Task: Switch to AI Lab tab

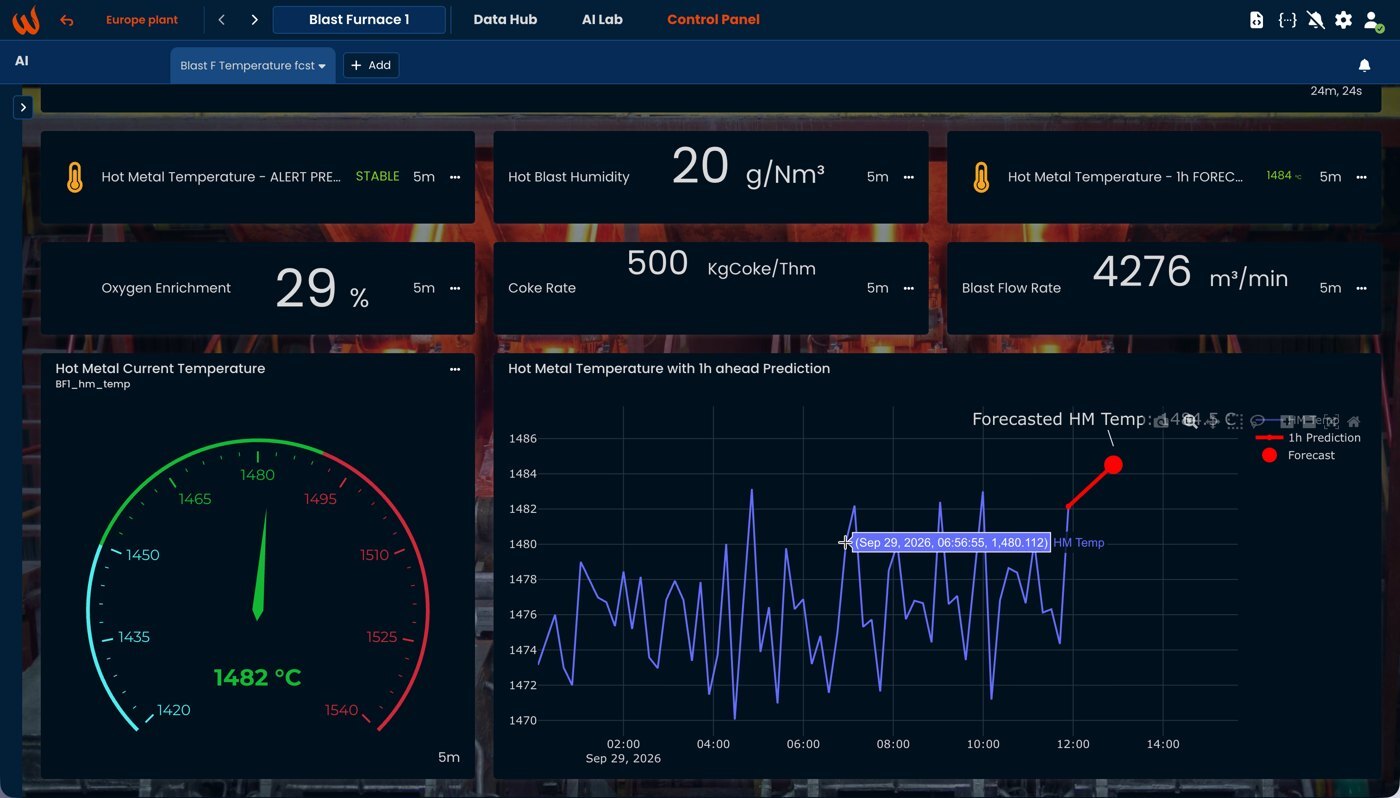Action: [x=602, y=20]
